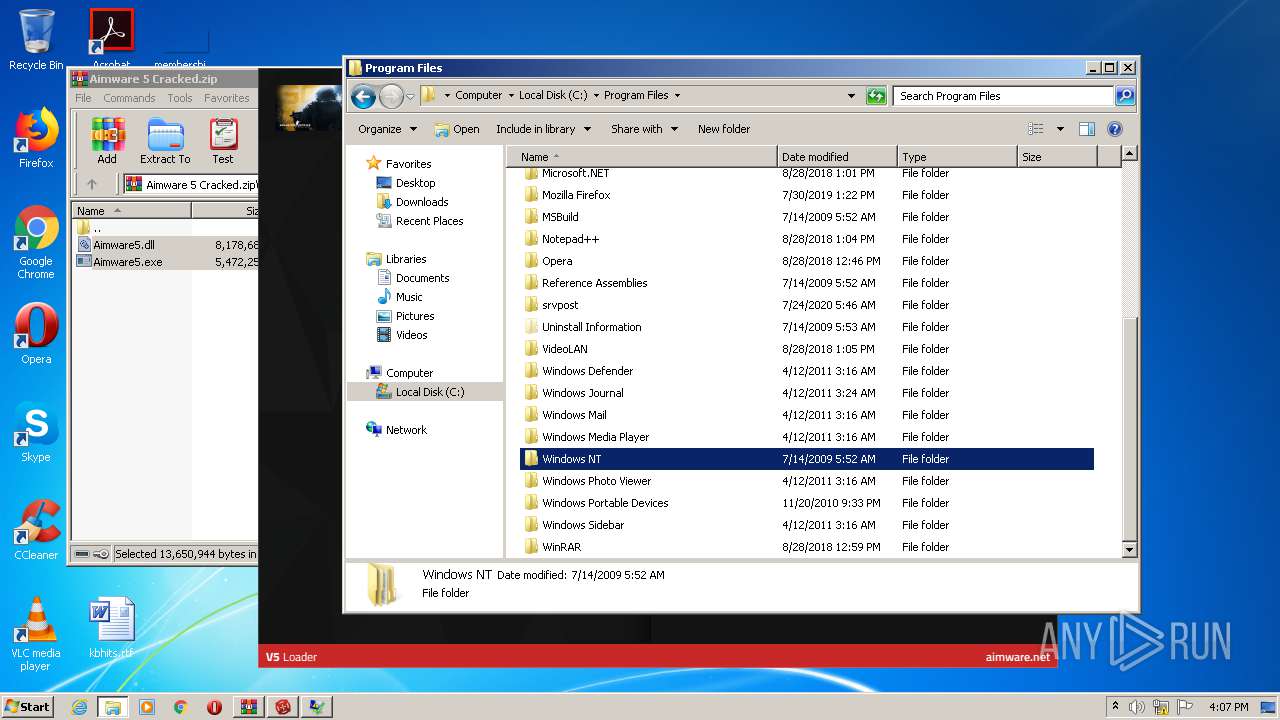Open the Tools menu in WinRAR

coord(180,98)
